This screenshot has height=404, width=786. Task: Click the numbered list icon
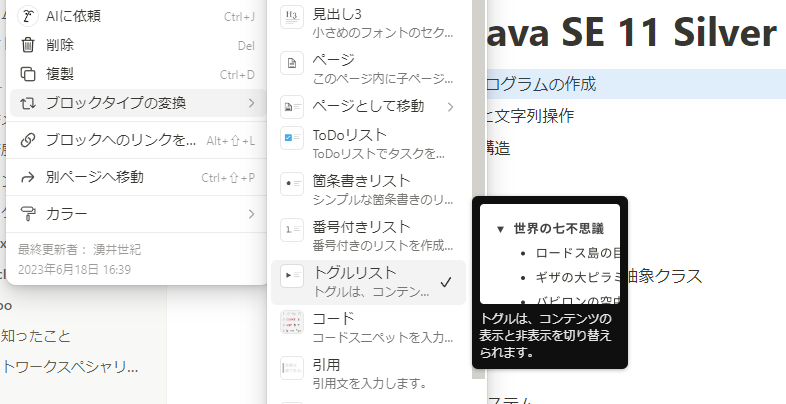click(x=292, y=230)
